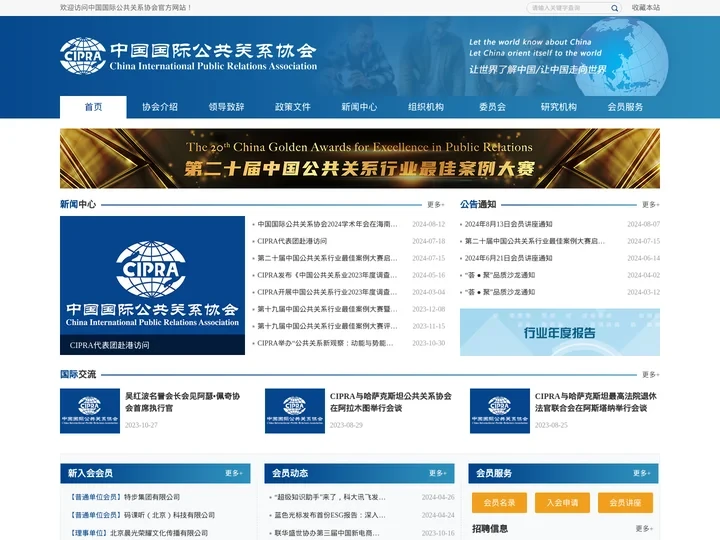The image size is (720, 540).
Task: Open the 政策文件 menu item
Action: [293, 107]
